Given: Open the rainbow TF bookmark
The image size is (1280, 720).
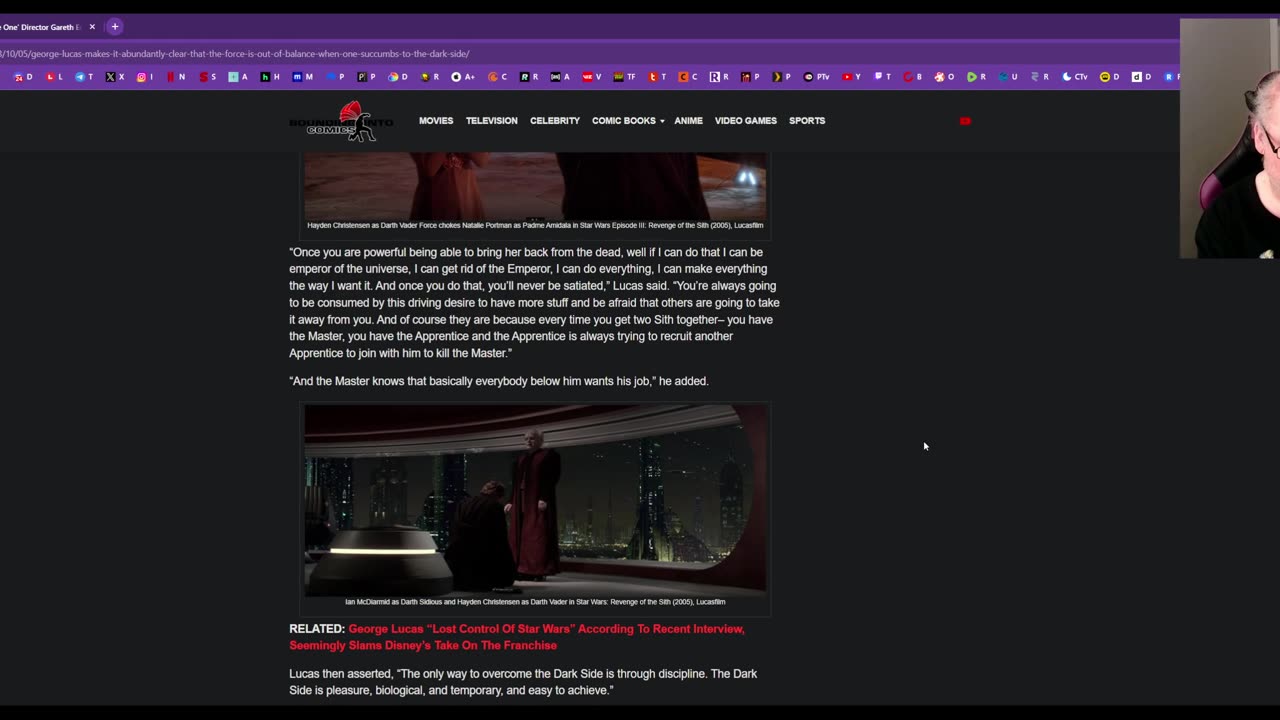Looking at the screenshot, I should pyautogui.click(x=624, y=77).
